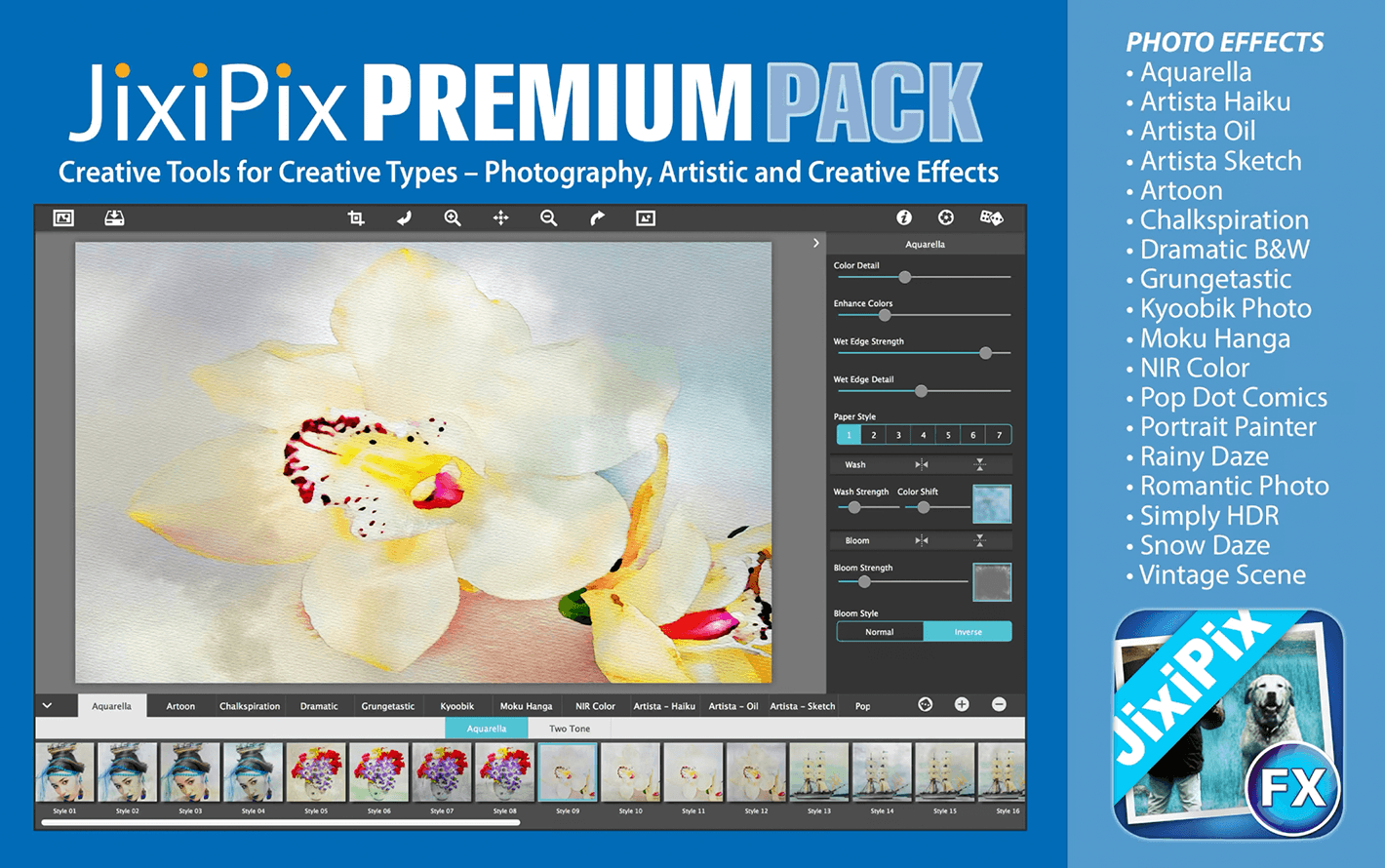Select Paper Style 5
Viewport: 1385px width, 868px height.
[x=948, y=435]
